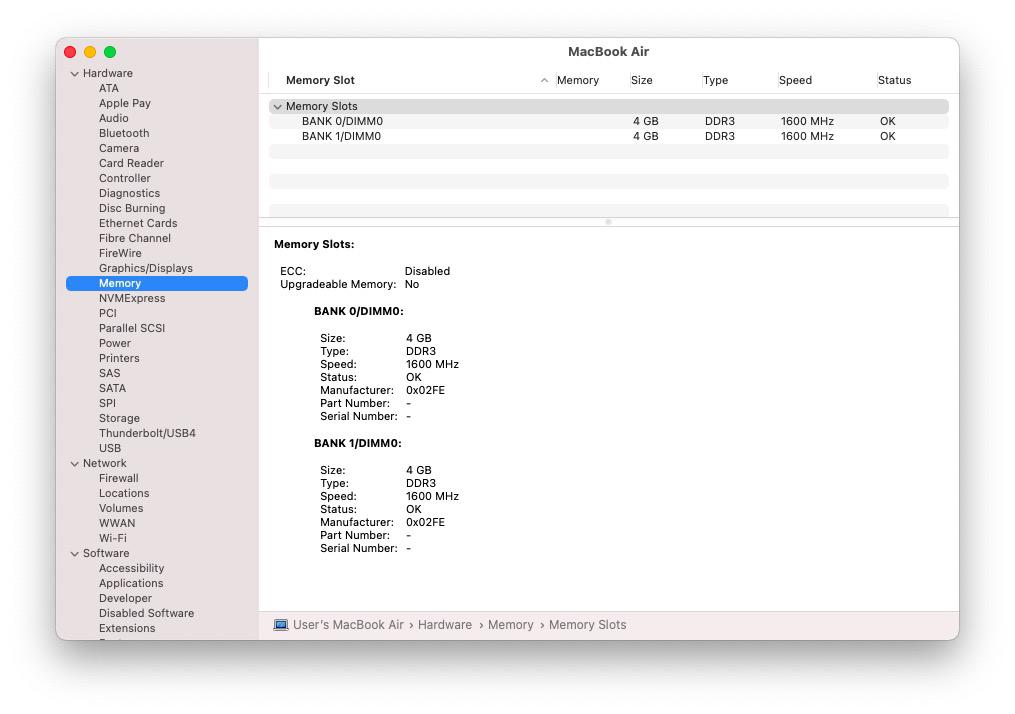
Task: Select FireWire in the sidebar
Action: (x=120, y=253)
